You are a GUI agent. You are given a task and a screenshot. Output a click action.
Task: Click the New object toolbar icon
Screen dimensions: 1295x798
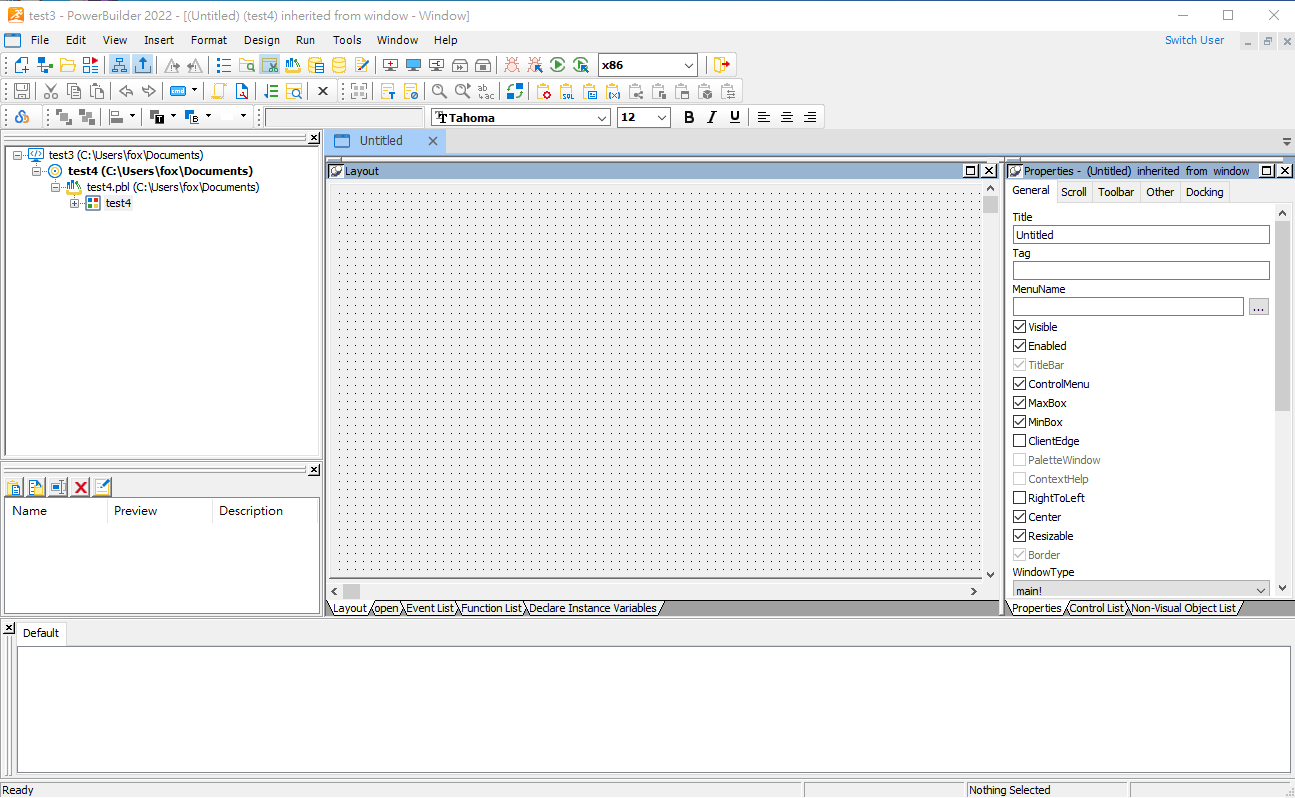pyautogui.click(x=22, y=65)
